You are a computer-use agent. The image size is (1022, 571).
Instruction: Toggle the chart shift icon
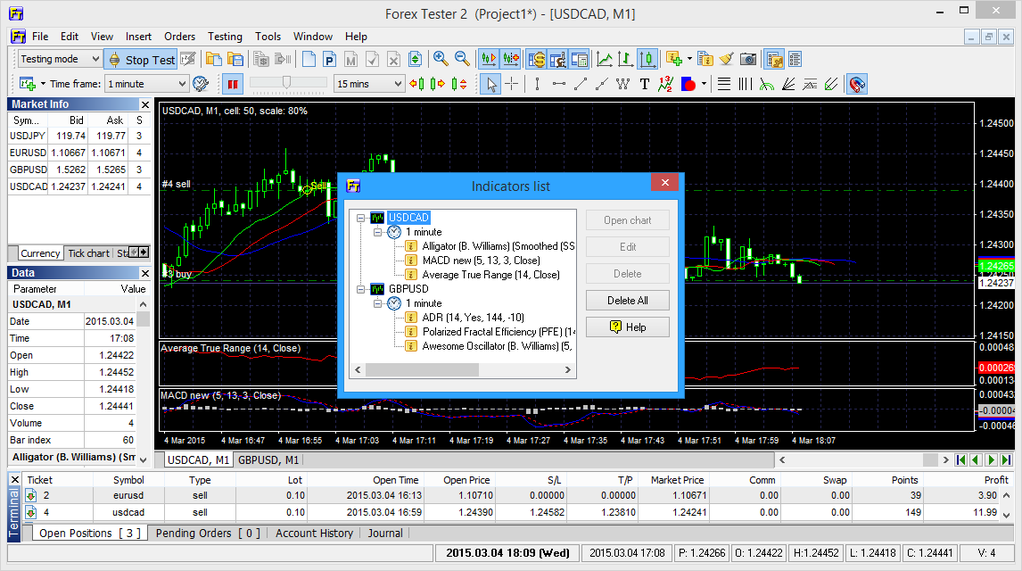point(510,60)
